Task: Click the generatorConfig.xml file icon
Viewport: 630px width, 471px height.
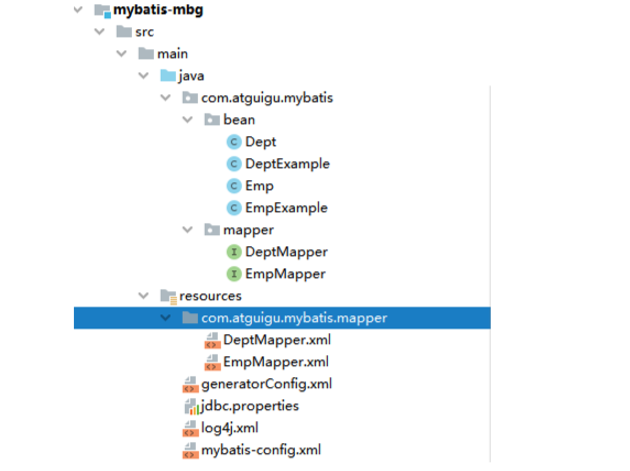Action: click(x=190, y=384)
